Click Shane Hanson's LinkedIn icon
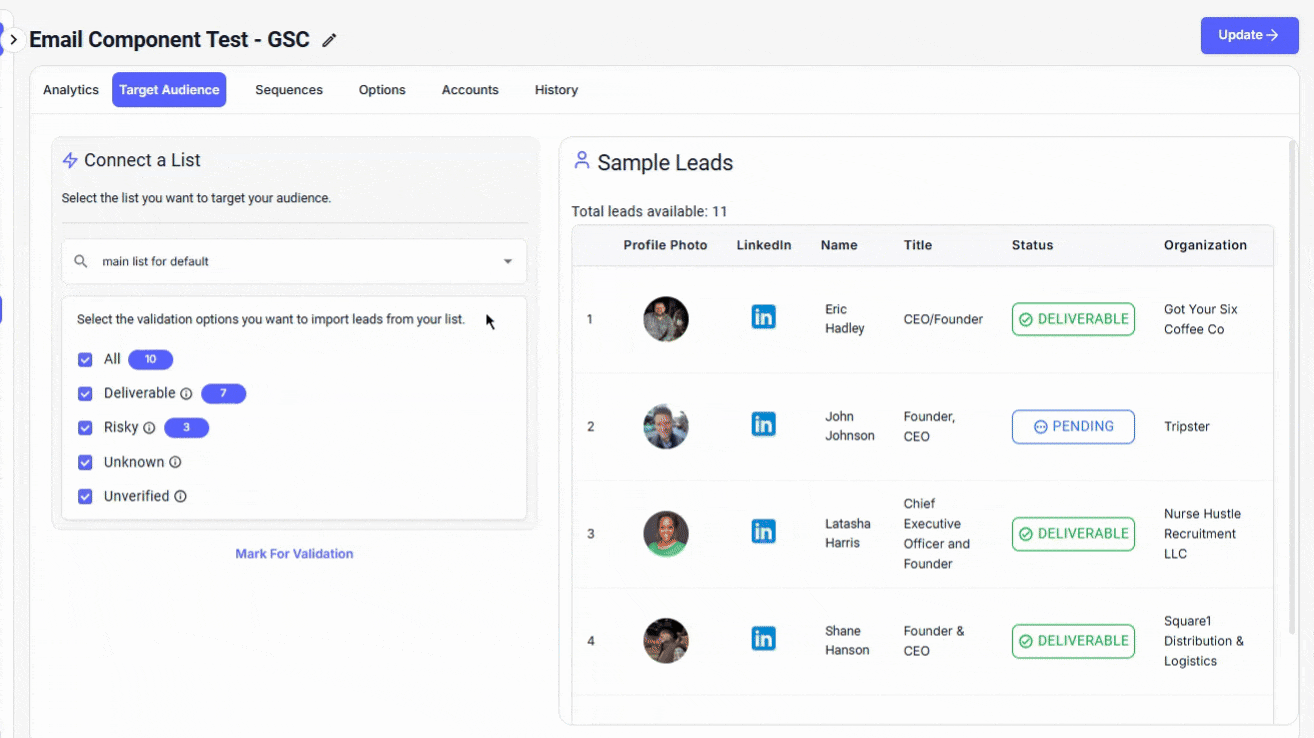 pos(763,639)
